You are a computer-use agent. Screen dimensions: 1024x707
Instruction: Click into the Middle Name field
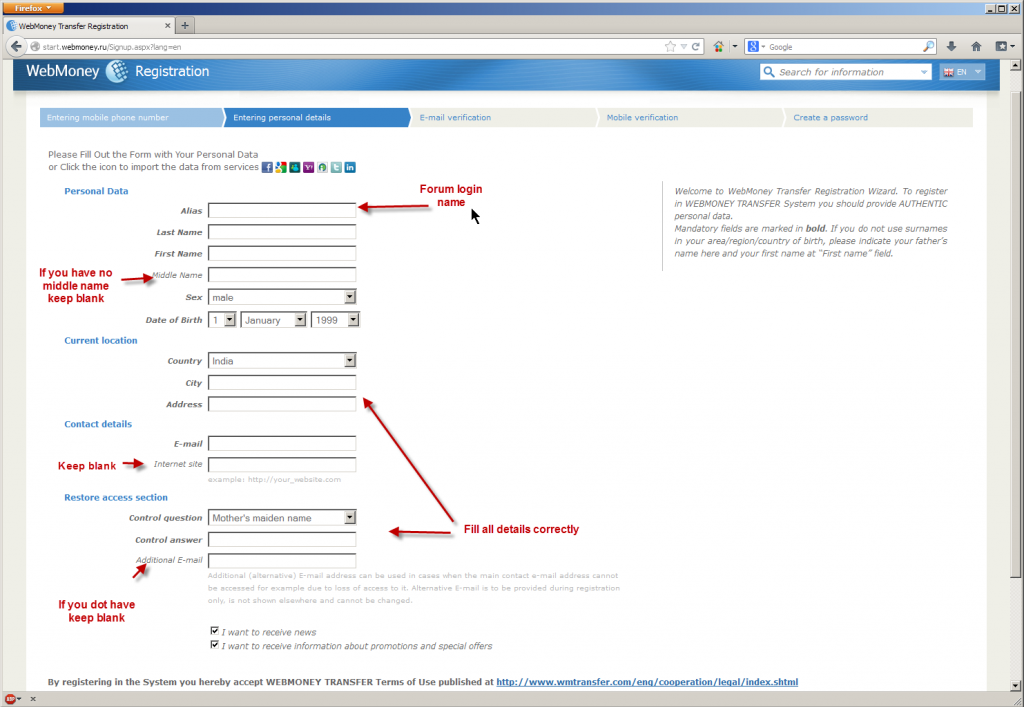tap(282, 275)
